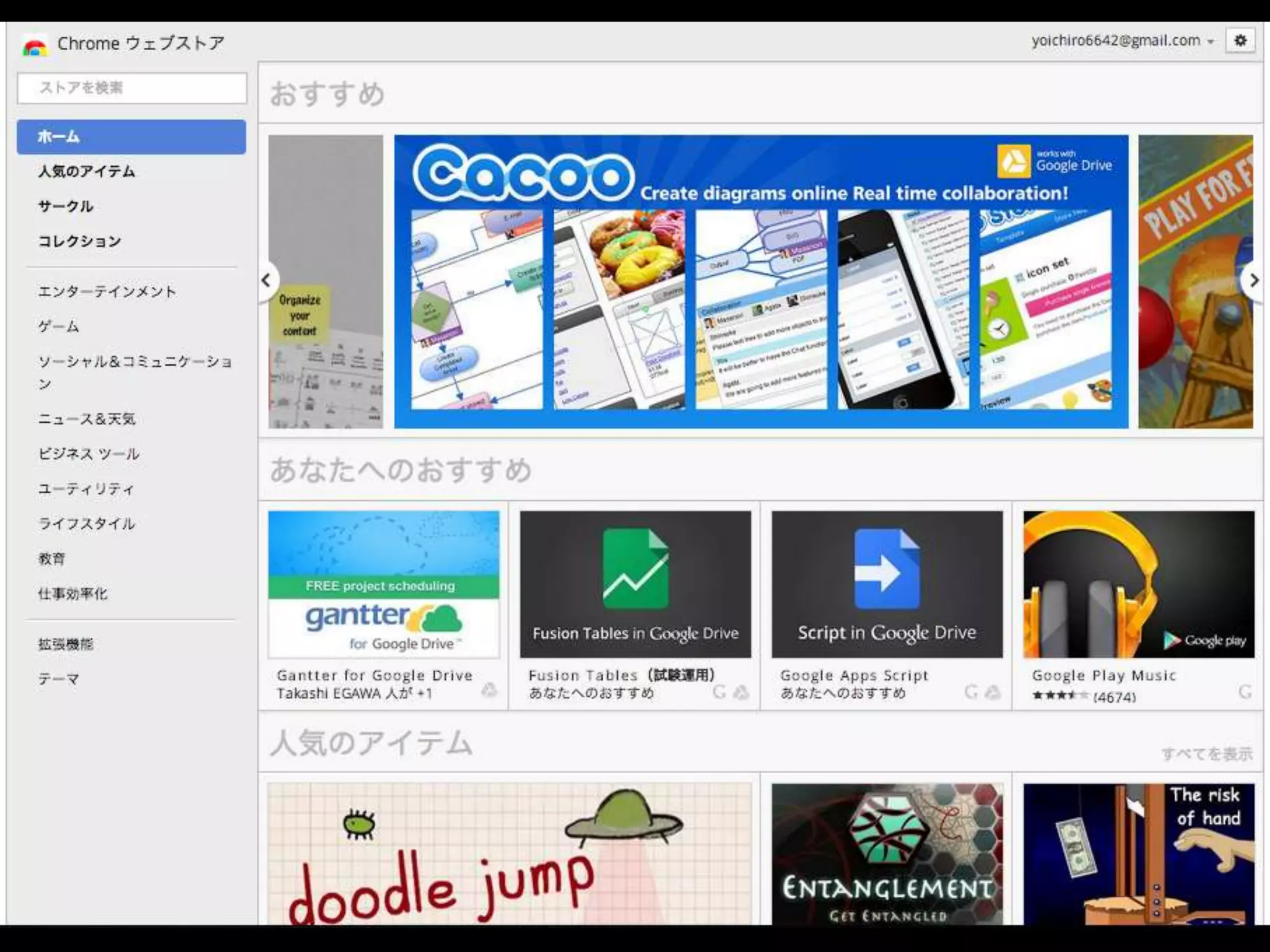Open the Entanglement game tile
This screenshot has width=1270, height=952.
(x=887, y=854)
